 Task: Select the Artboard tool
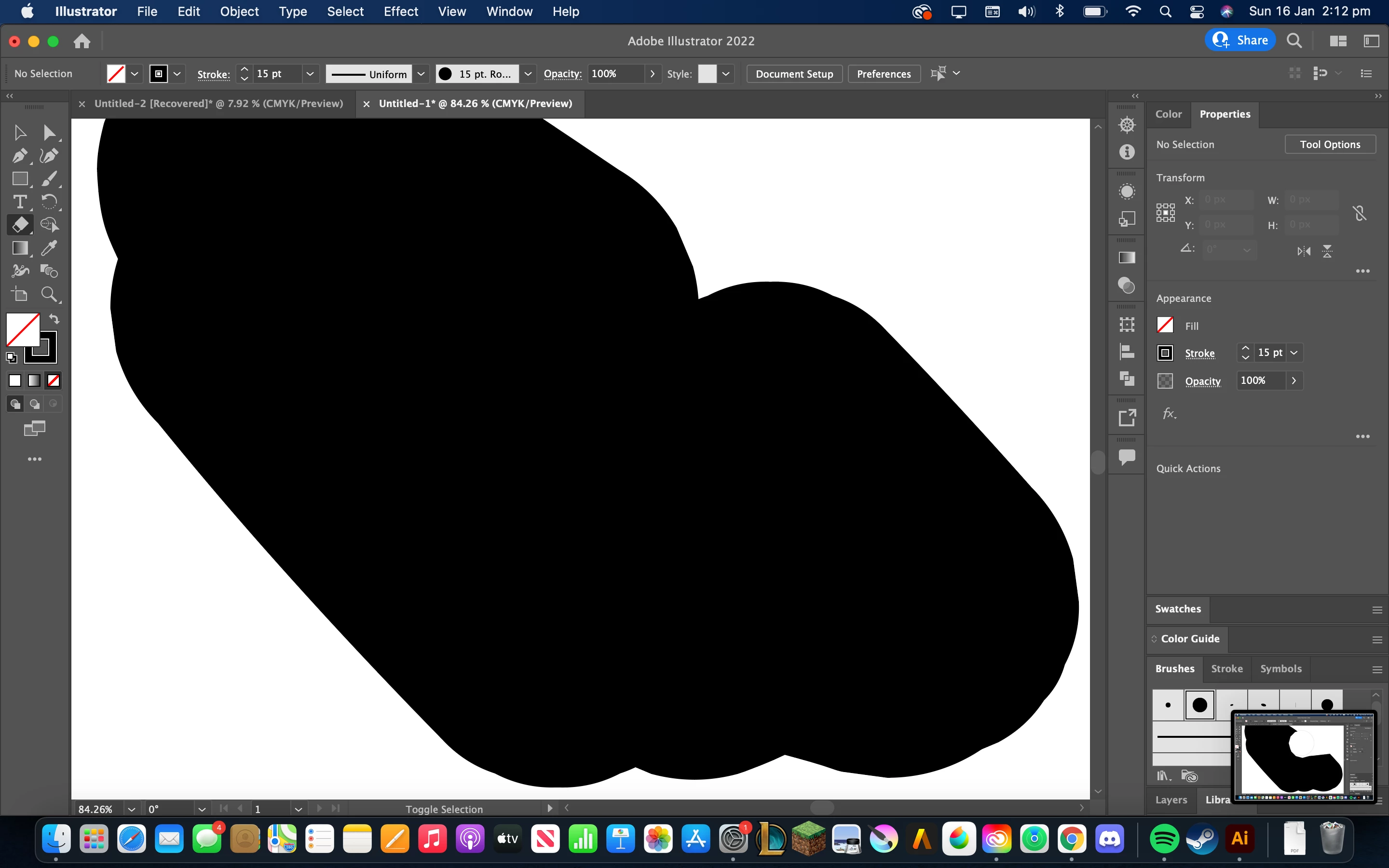(x=19, y=295)
